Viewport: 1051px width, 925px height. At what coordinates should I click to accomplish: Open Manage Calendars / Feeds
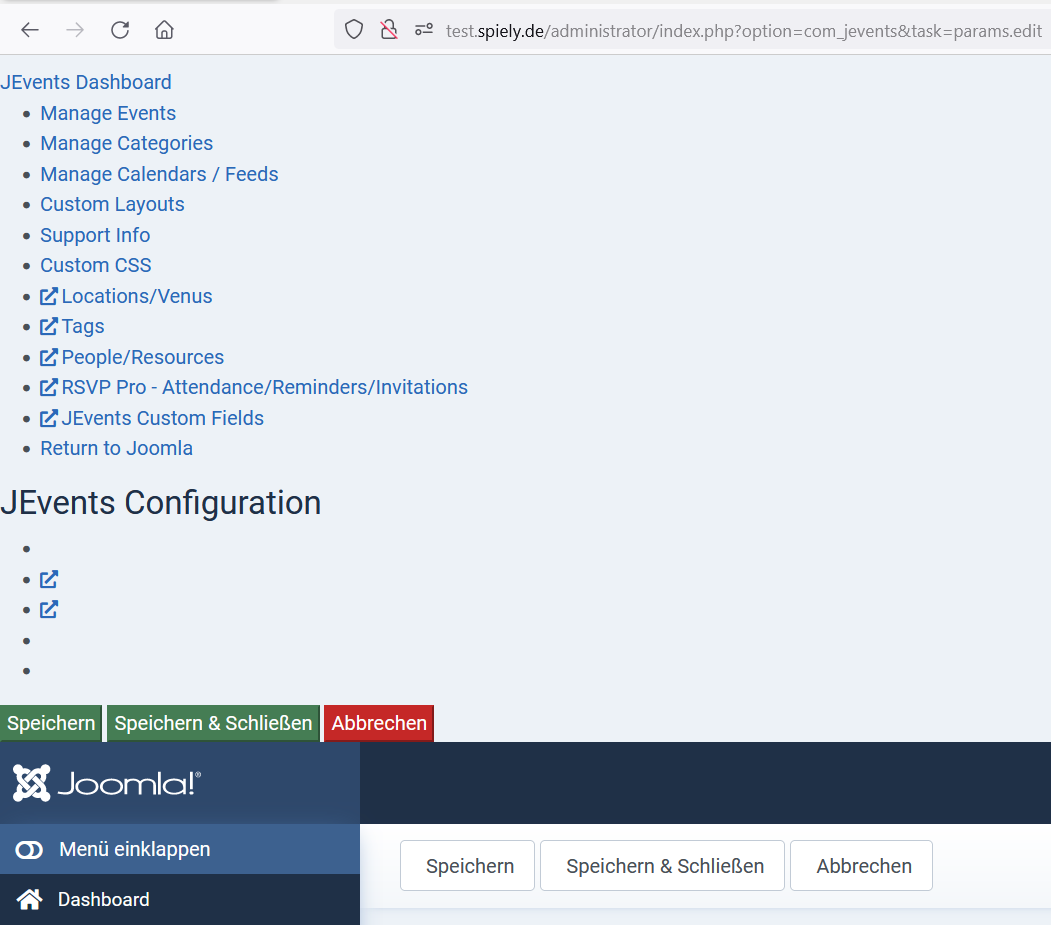pos(160,174)
